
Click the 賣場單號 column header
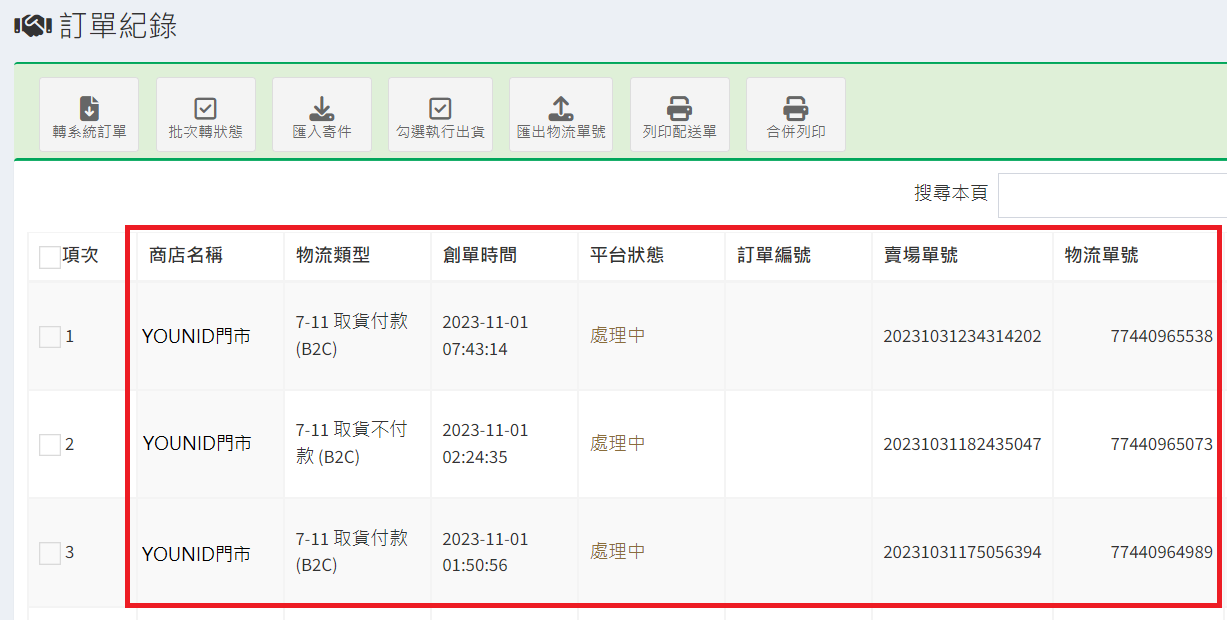(921, 256)
